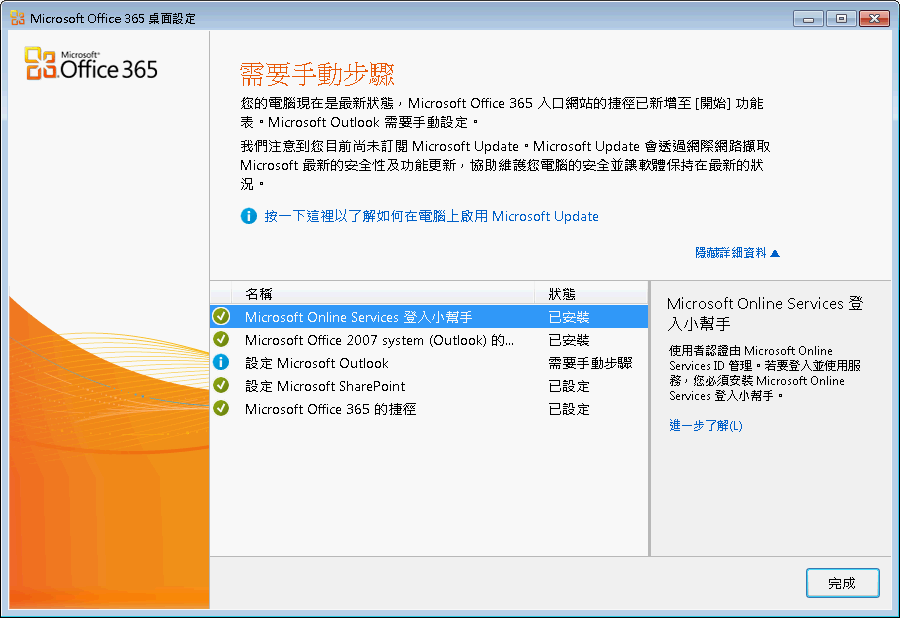
Task: Click 已設定 status of Office 365 的捷徑 row
Action: point(569,409)
